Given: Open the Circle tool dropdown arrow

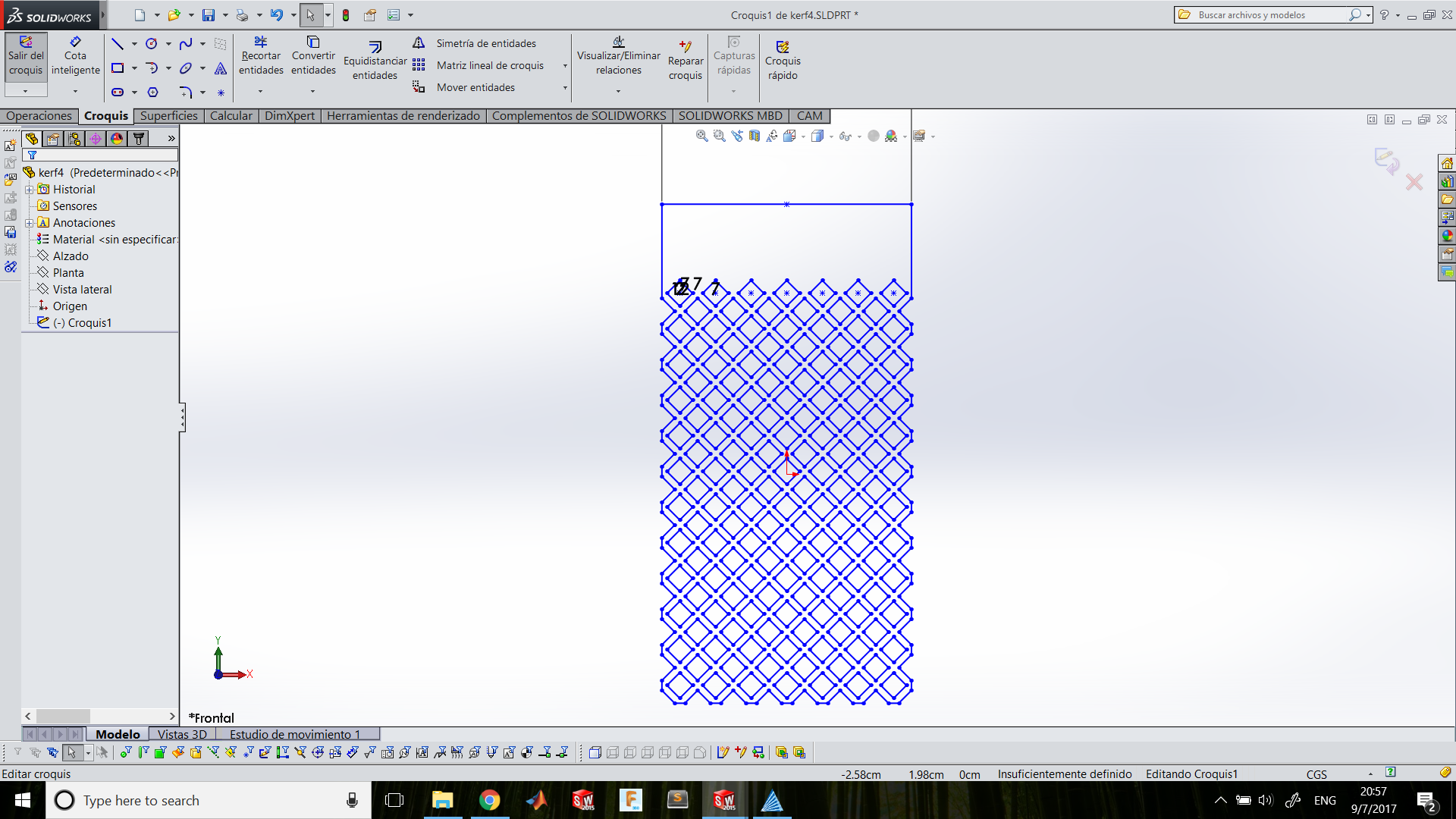Looking at the screenshot, I should 168,44.
